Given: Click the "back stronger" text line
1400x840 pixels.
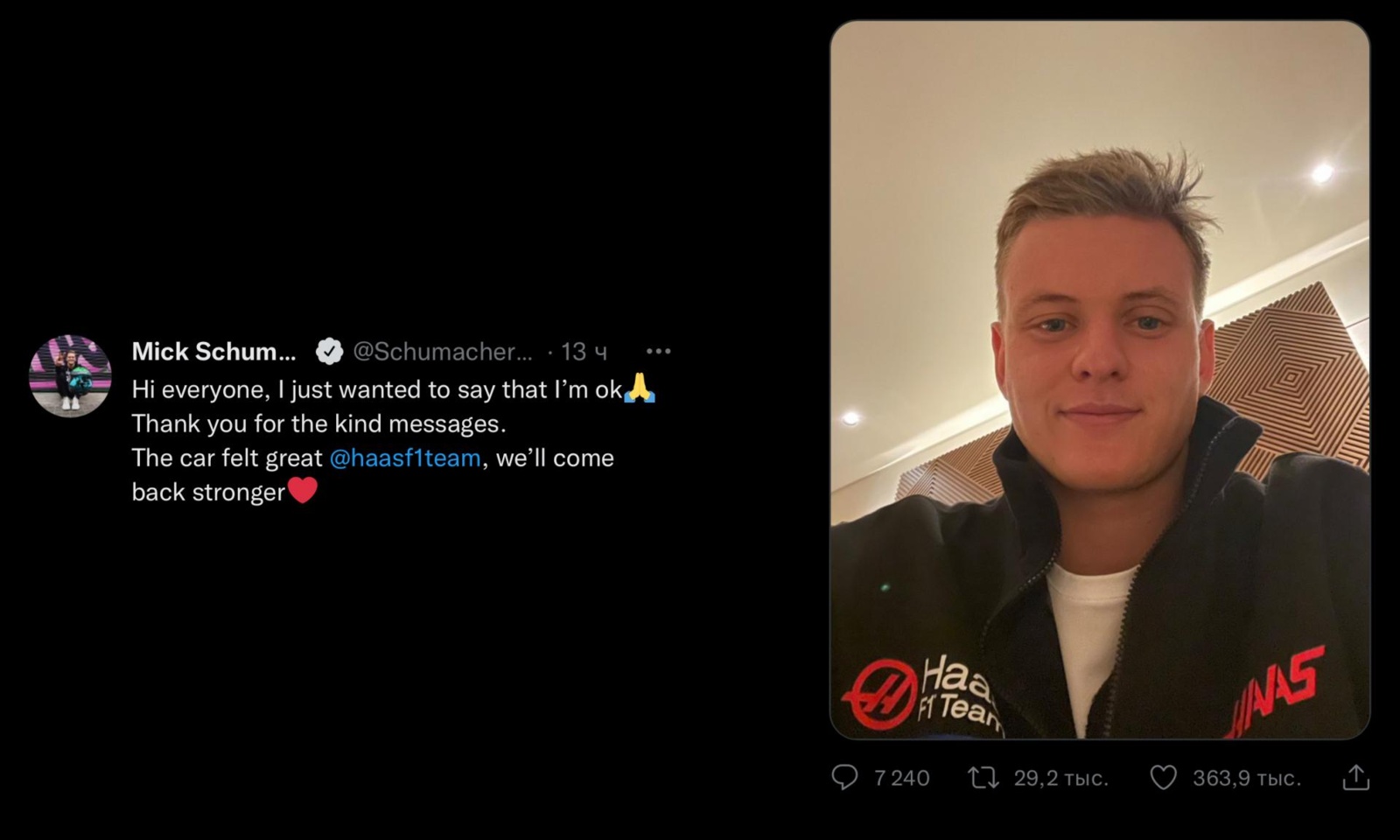Looking at the screenshot, I should pos(208,493).
